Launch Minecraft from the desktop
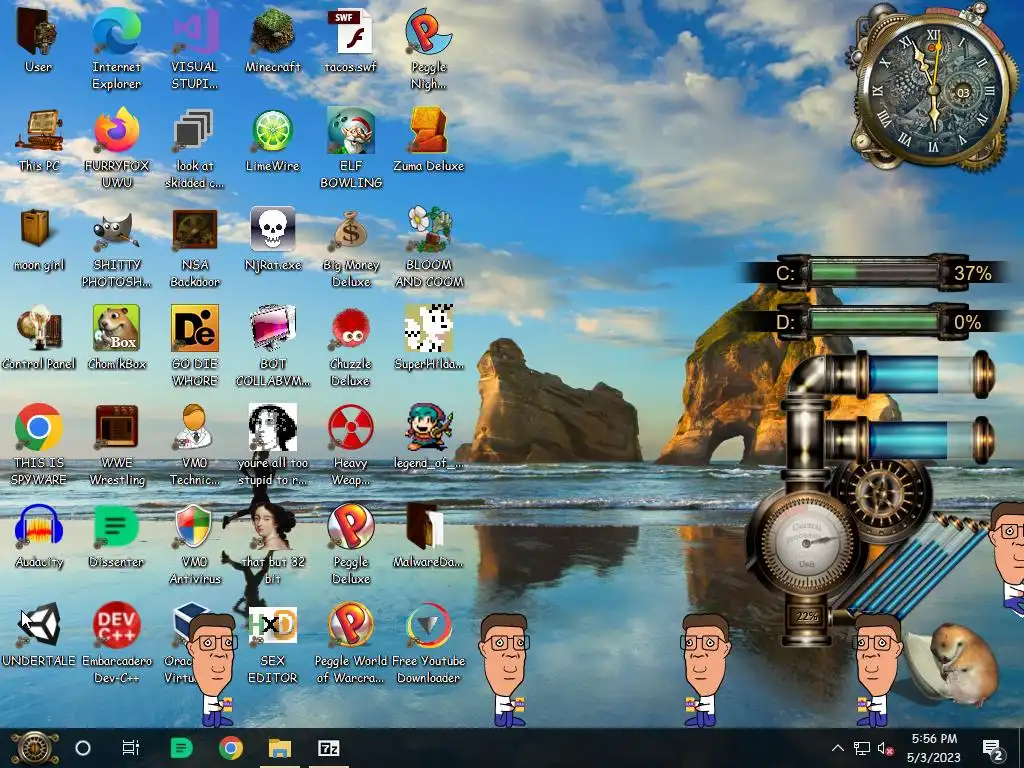This screenshot has width=1024, height=768. 273,39
